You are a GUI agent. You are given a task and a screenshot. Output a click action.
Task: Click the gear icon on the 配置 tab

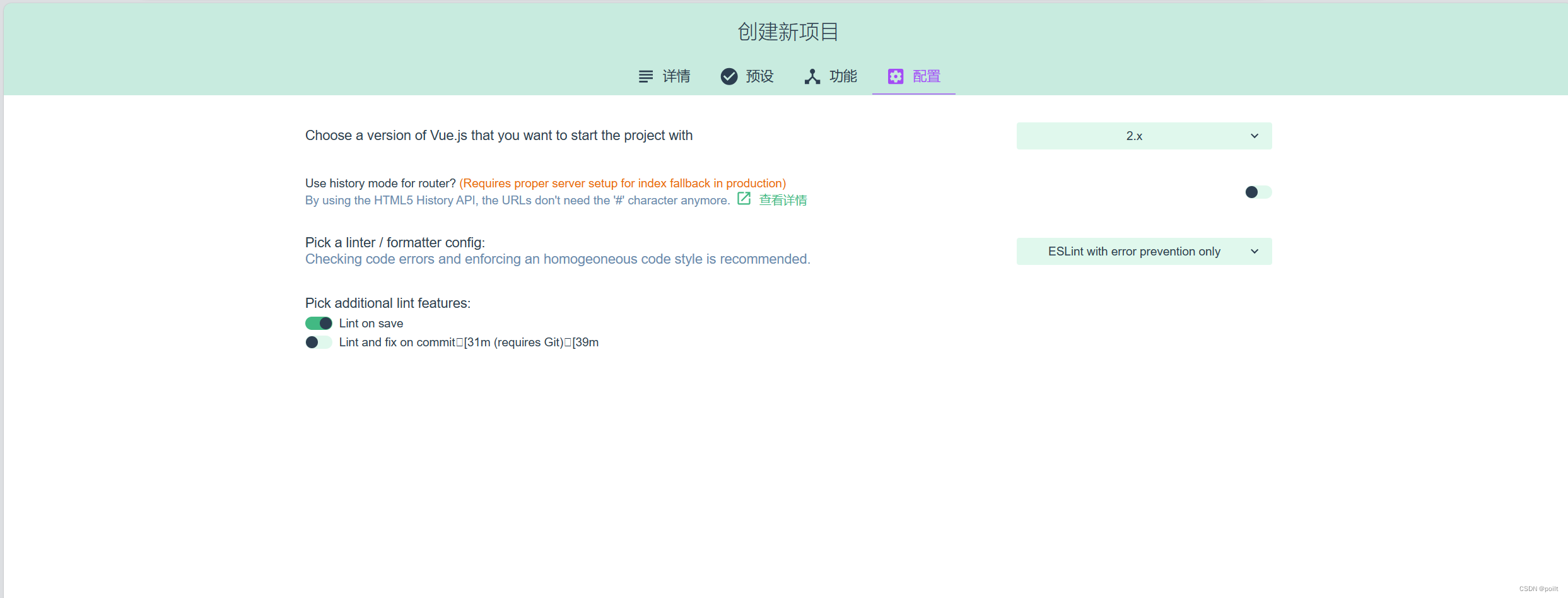tap(895, 76)
